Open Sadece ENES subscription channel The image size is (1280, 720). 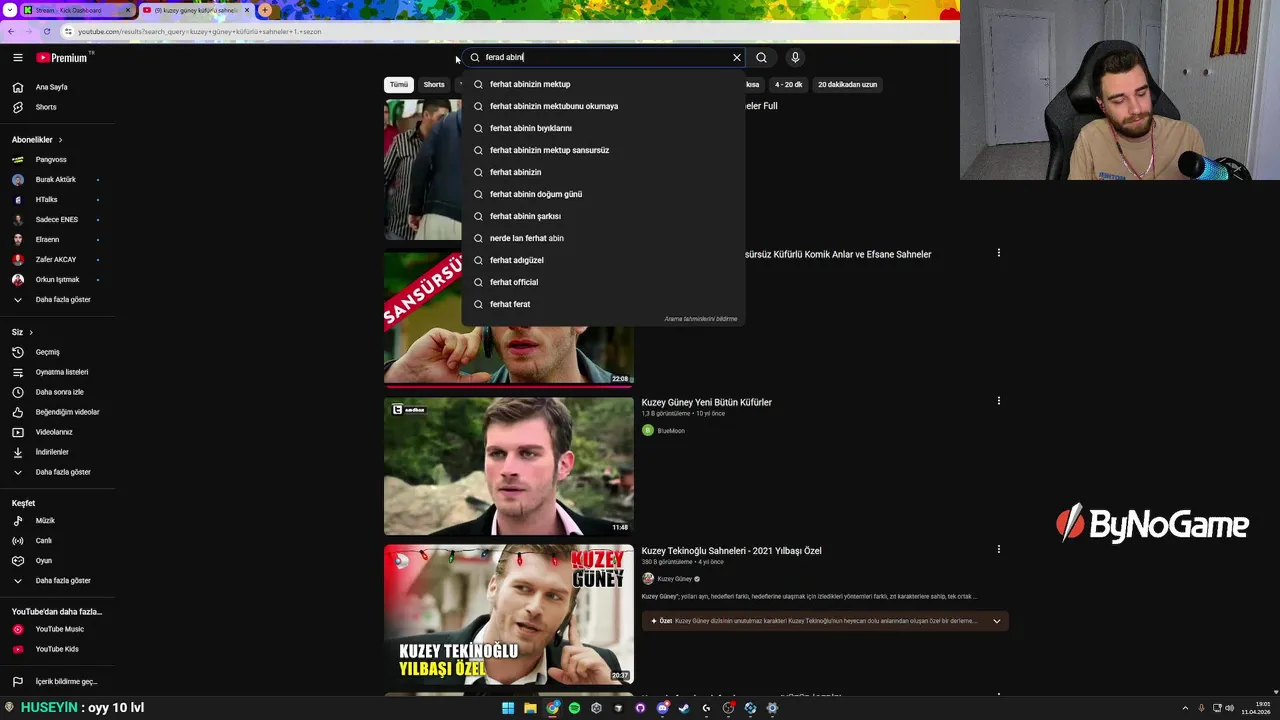[58, 220]
